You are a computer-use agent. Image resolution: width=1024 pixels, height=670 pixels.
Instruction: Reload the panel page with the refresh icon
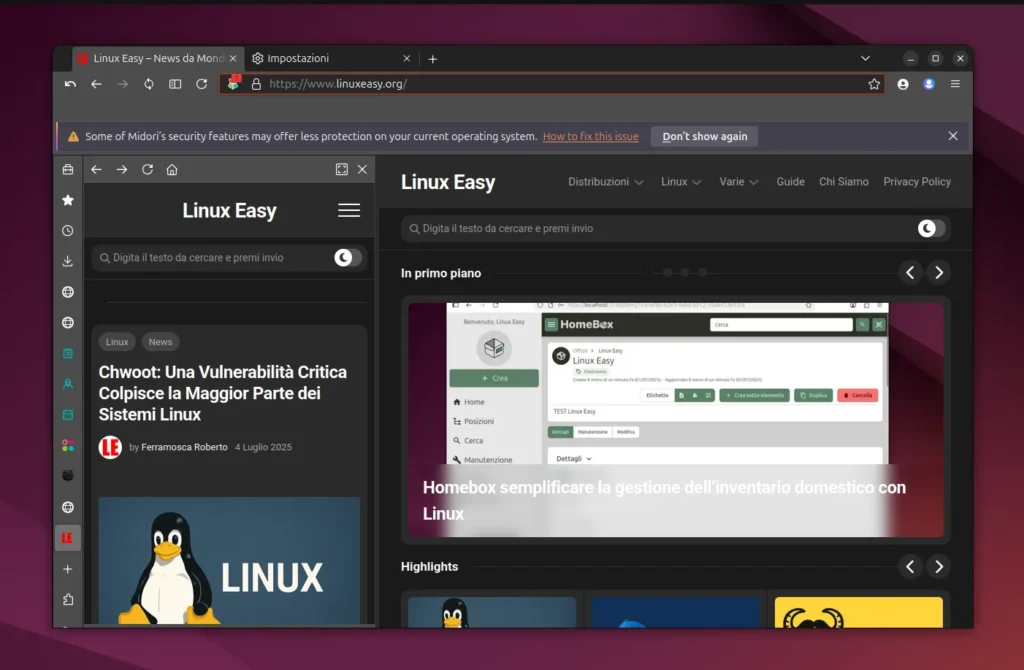click(x=147, y=170)
